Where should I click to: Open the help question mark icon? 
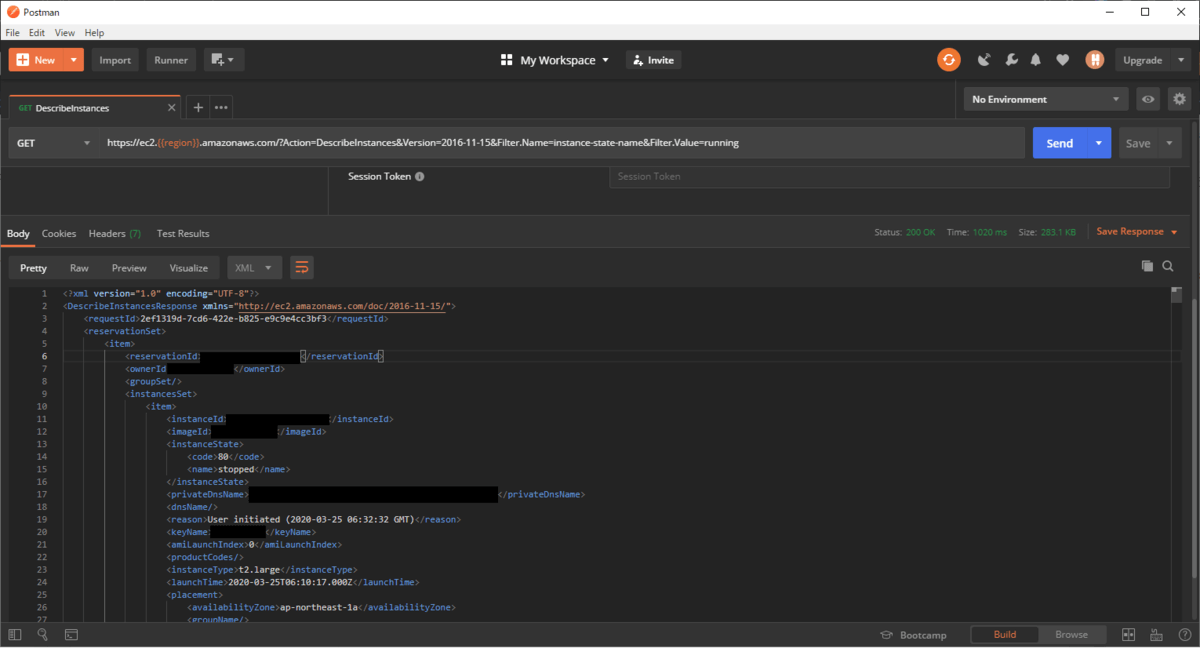click(1183, 634)
